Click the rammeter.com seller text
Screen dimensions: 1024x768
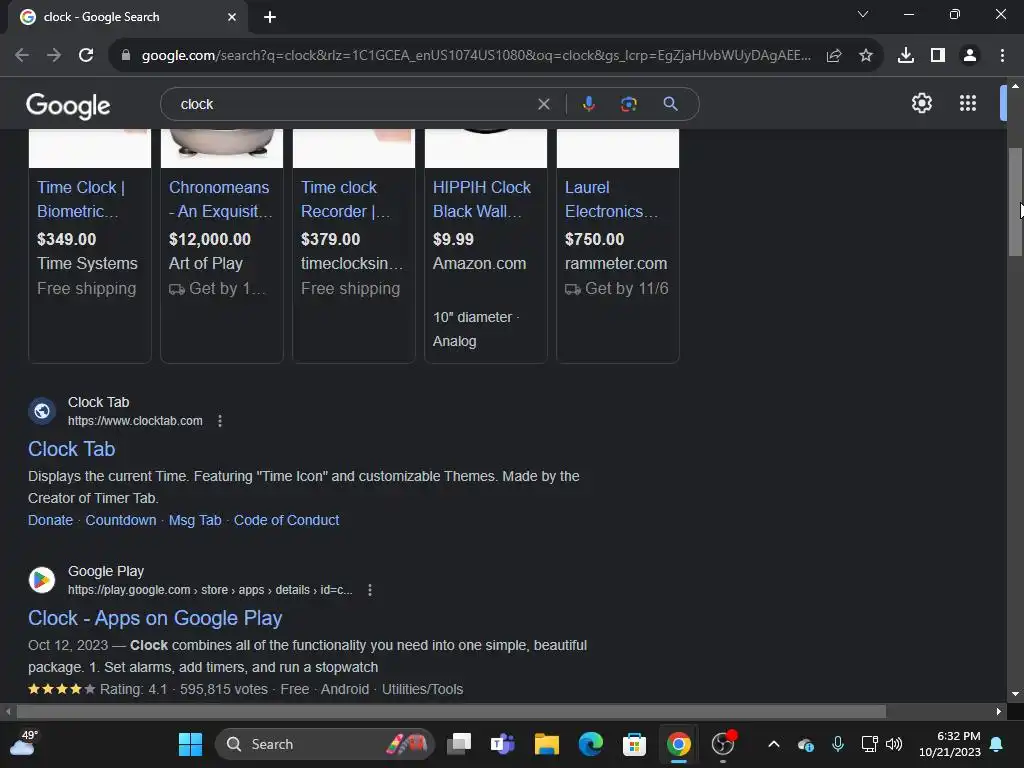(x=616, y=264)
